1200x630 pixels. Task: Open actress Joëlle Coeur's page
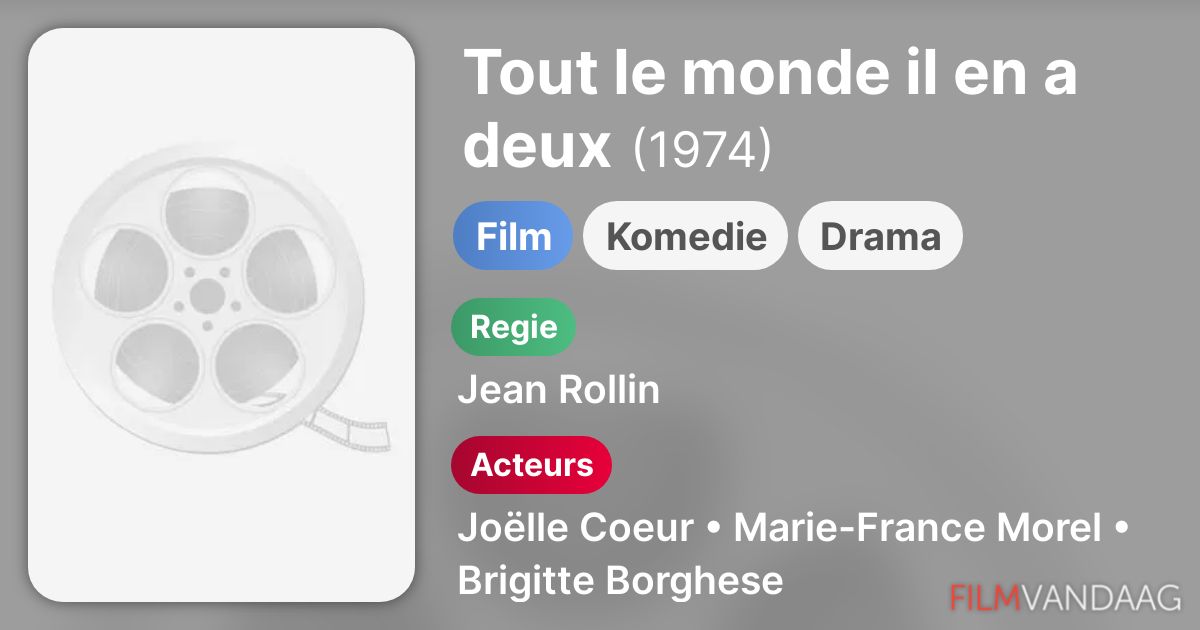coord(575,528)
